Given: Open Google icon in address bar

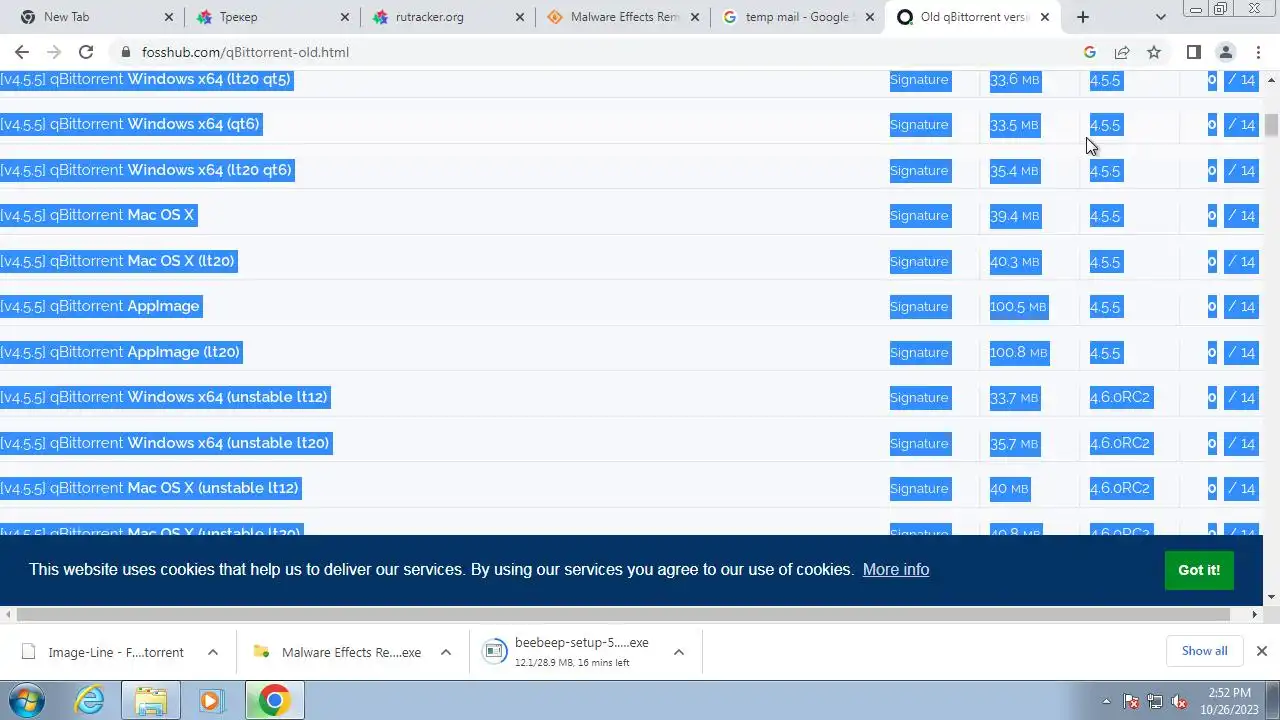Looking at the screenshot, I should pos(1090,52).
